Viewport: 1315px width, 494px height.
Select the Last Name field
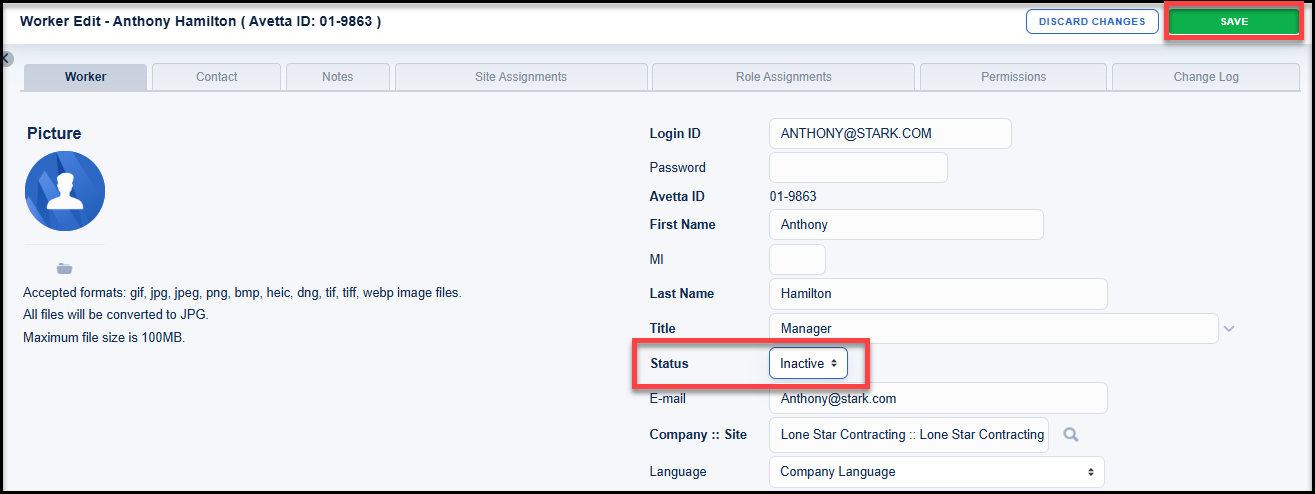coord(937,293)
